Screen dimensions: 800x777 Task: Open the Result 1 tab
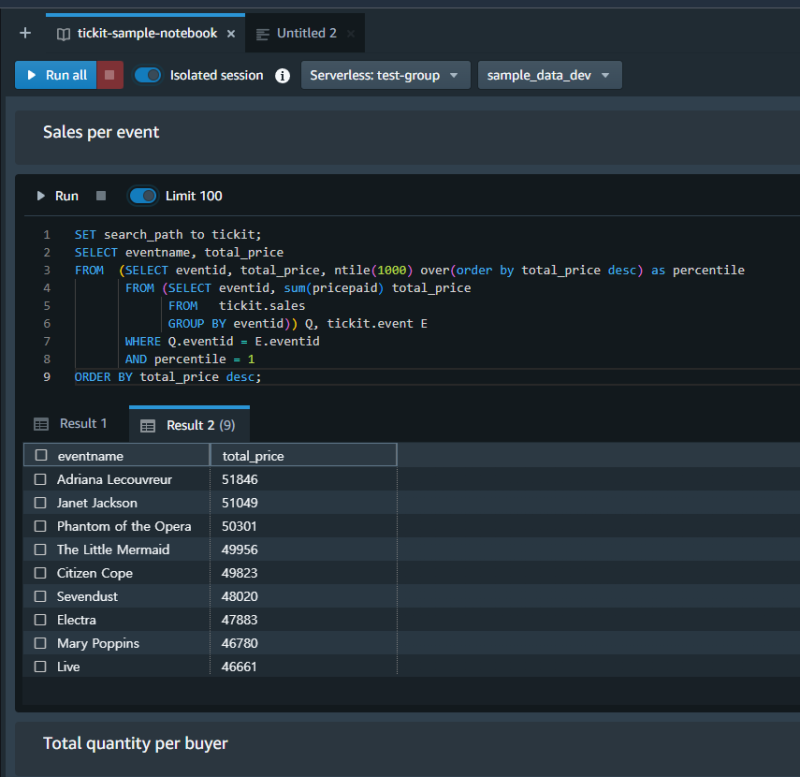tap(83, 424)
